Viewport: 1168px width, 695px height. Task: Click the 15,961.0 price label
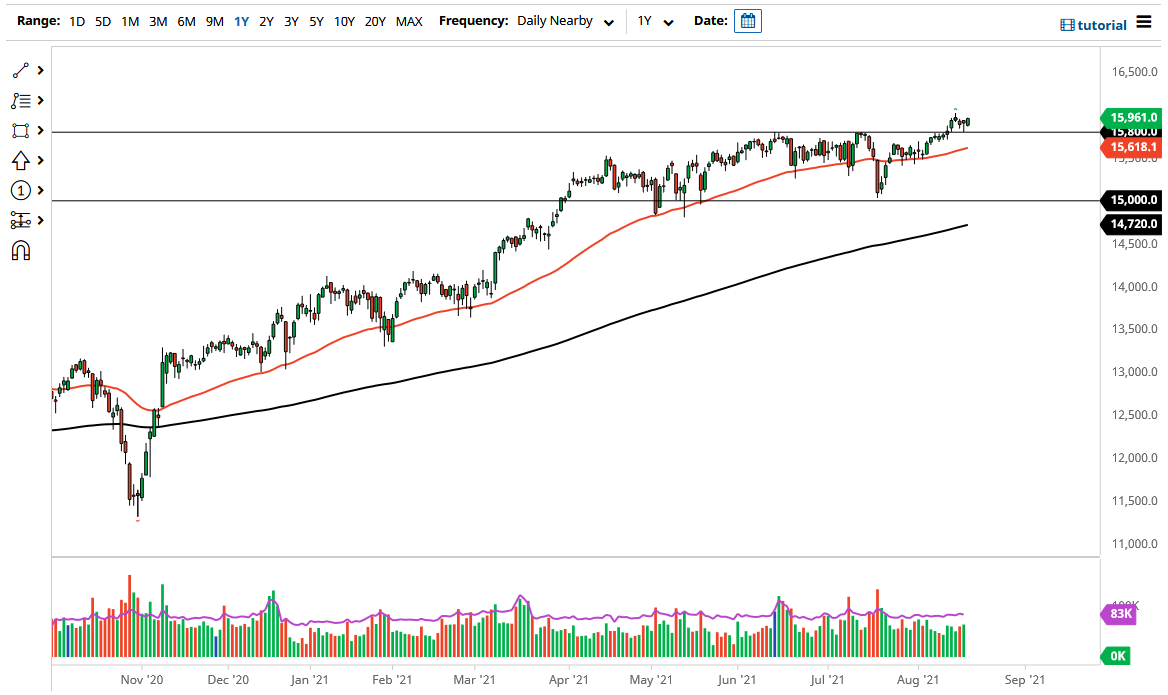(1132, 118)
